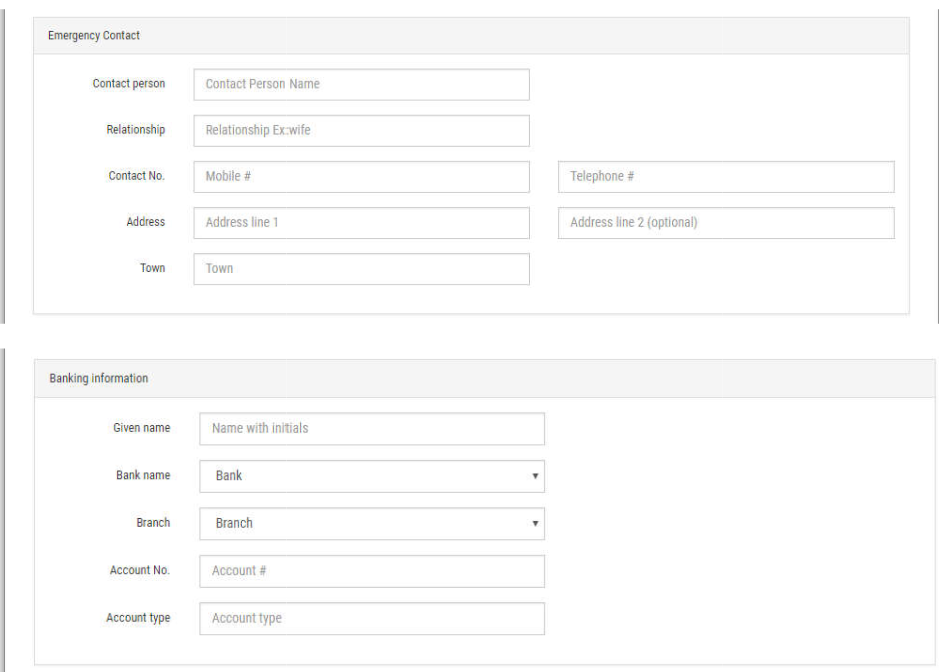Image resolution: width=939 pixels, height=672 pixels.
Task: Click the 'Account No.' label text
Action: point(140,571)
